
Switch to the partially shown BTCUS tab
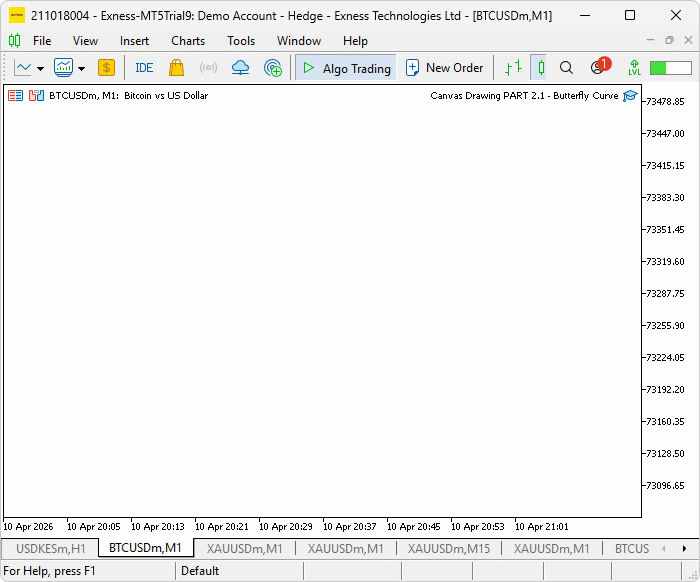click(x=632, y=549)
